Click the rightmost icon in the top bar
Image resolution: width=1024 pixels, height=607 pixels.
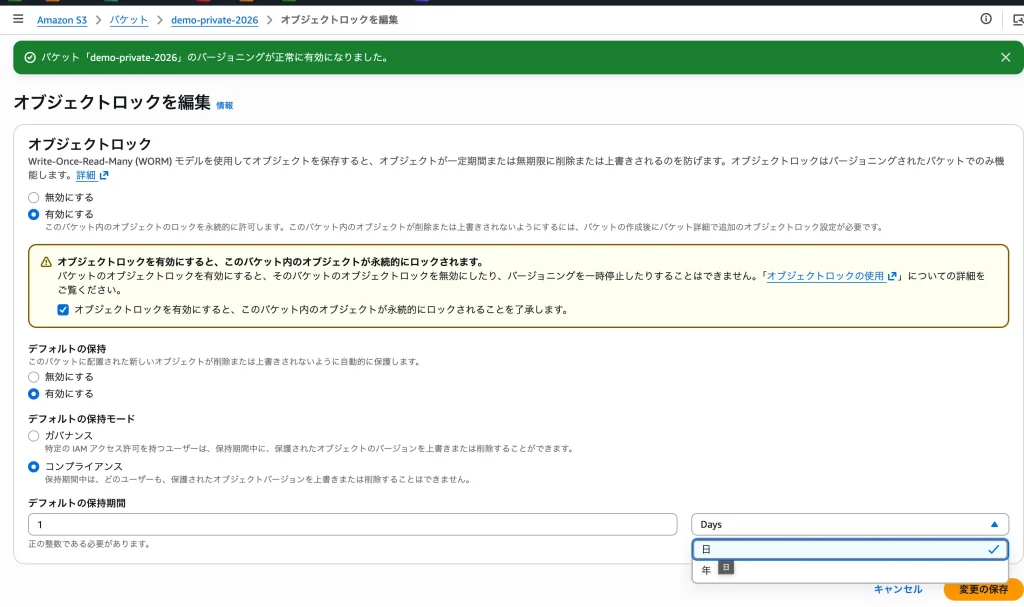click(x=1017, y=19)
